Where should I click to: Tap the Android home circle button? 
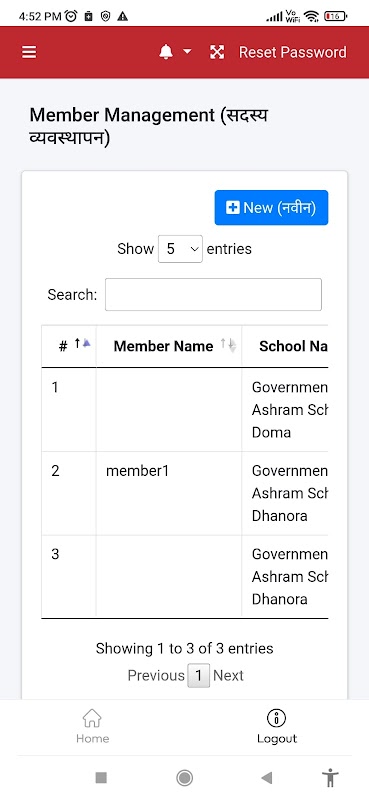(x=184, y=778)
